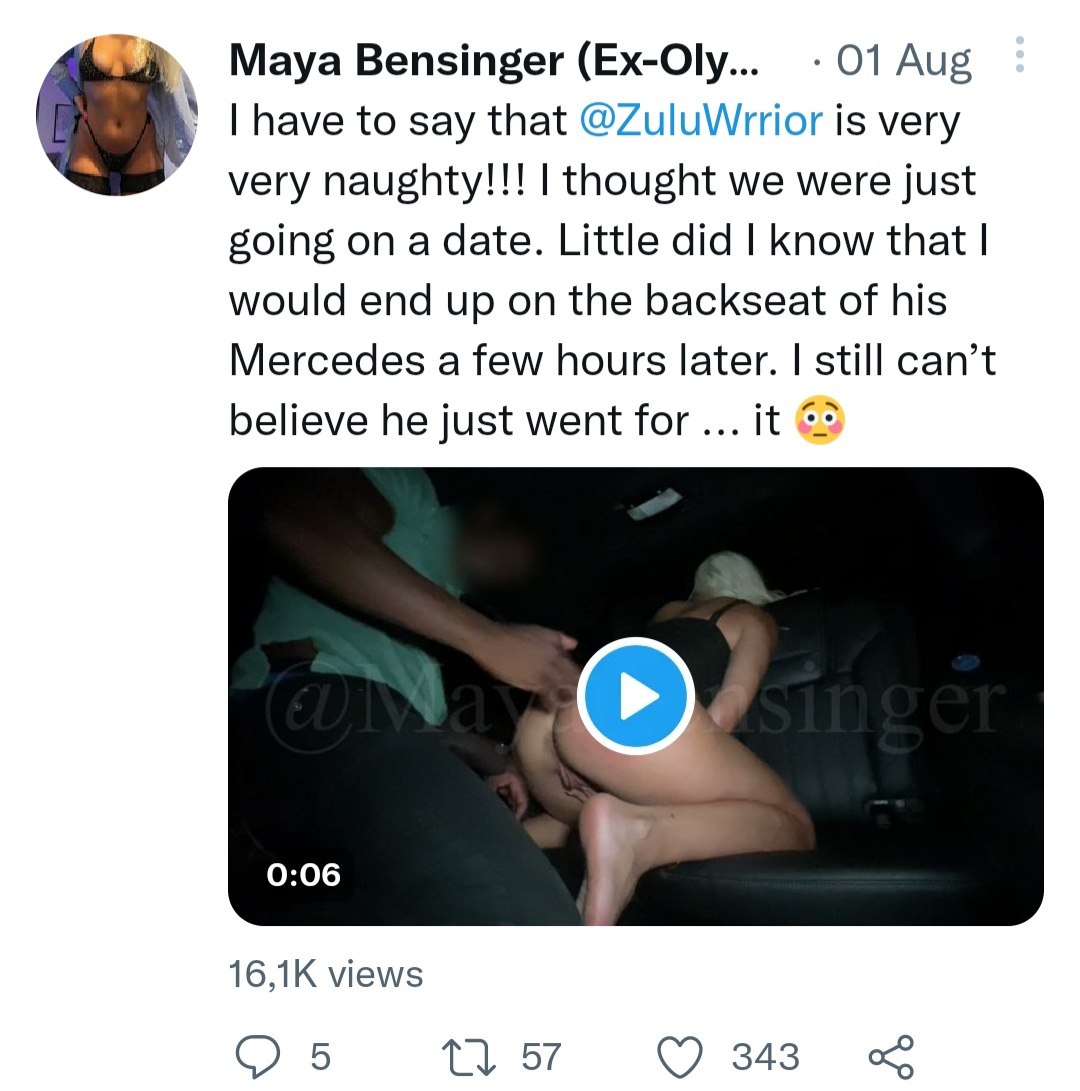Click the 16,1K views count

(326, 974)
